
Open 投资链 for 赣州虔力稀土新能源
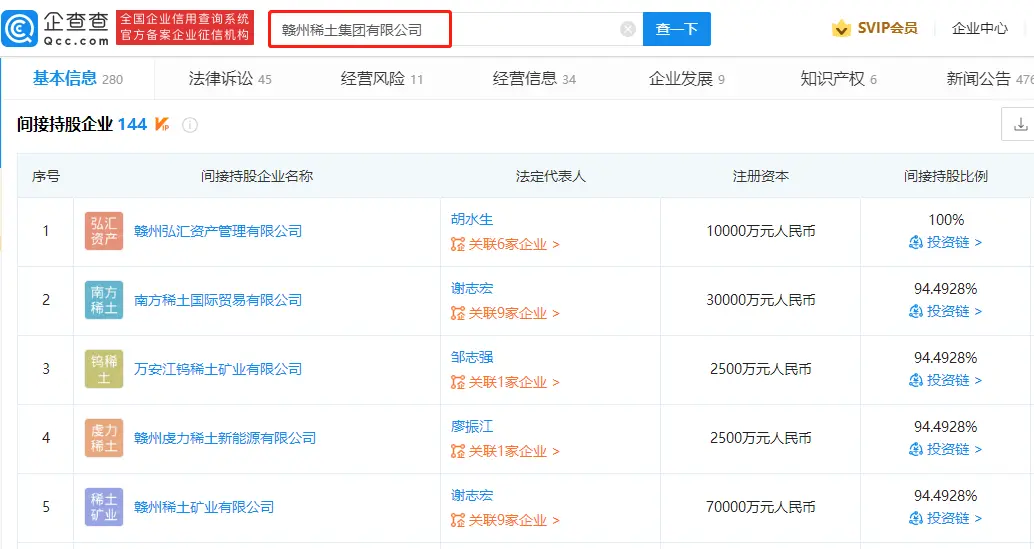pyautogui.click(x=945, y=449)
